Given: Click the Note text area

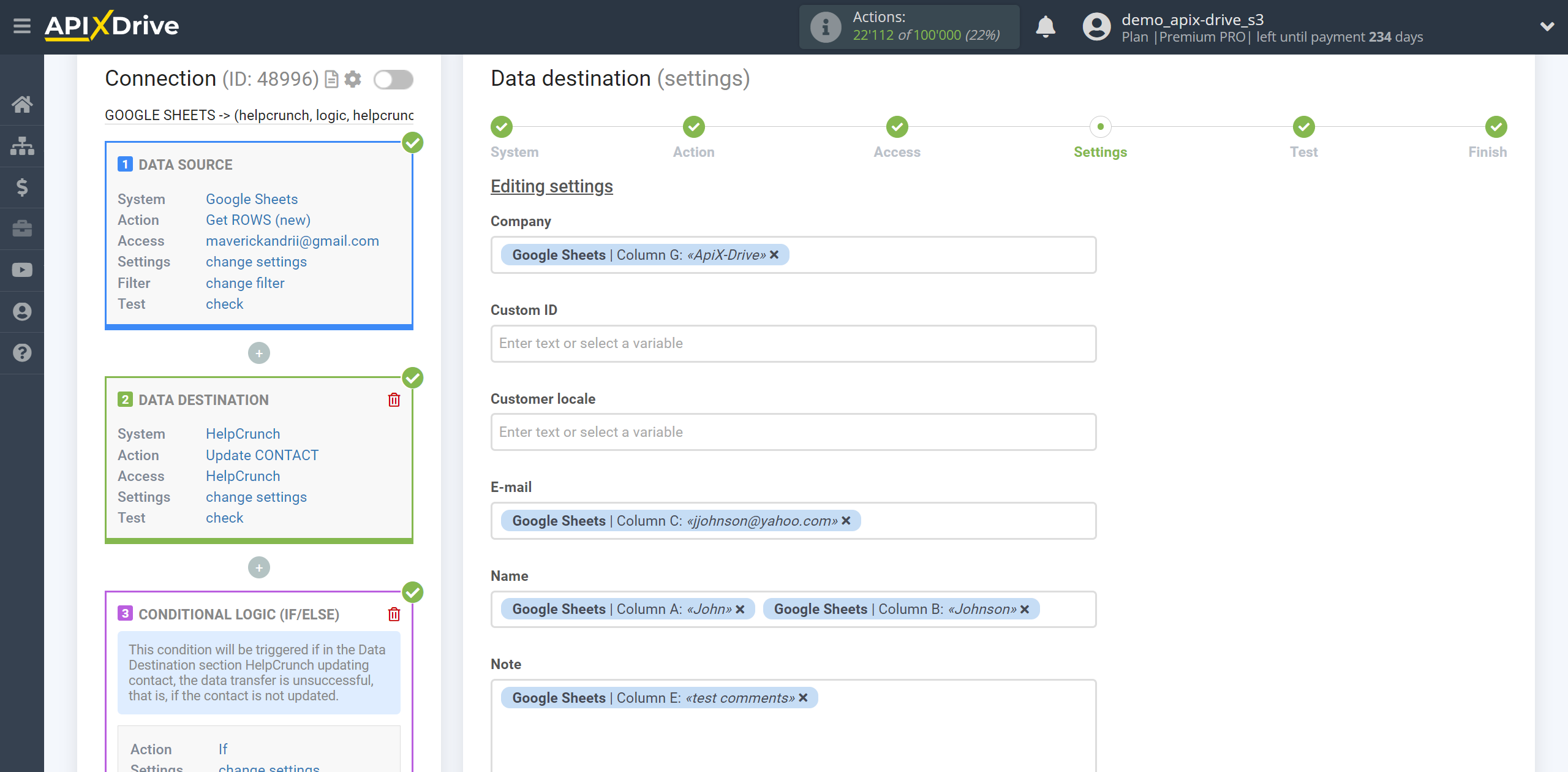Looking at the screenshot, I should pyautogui.click(x=793, y=726).
